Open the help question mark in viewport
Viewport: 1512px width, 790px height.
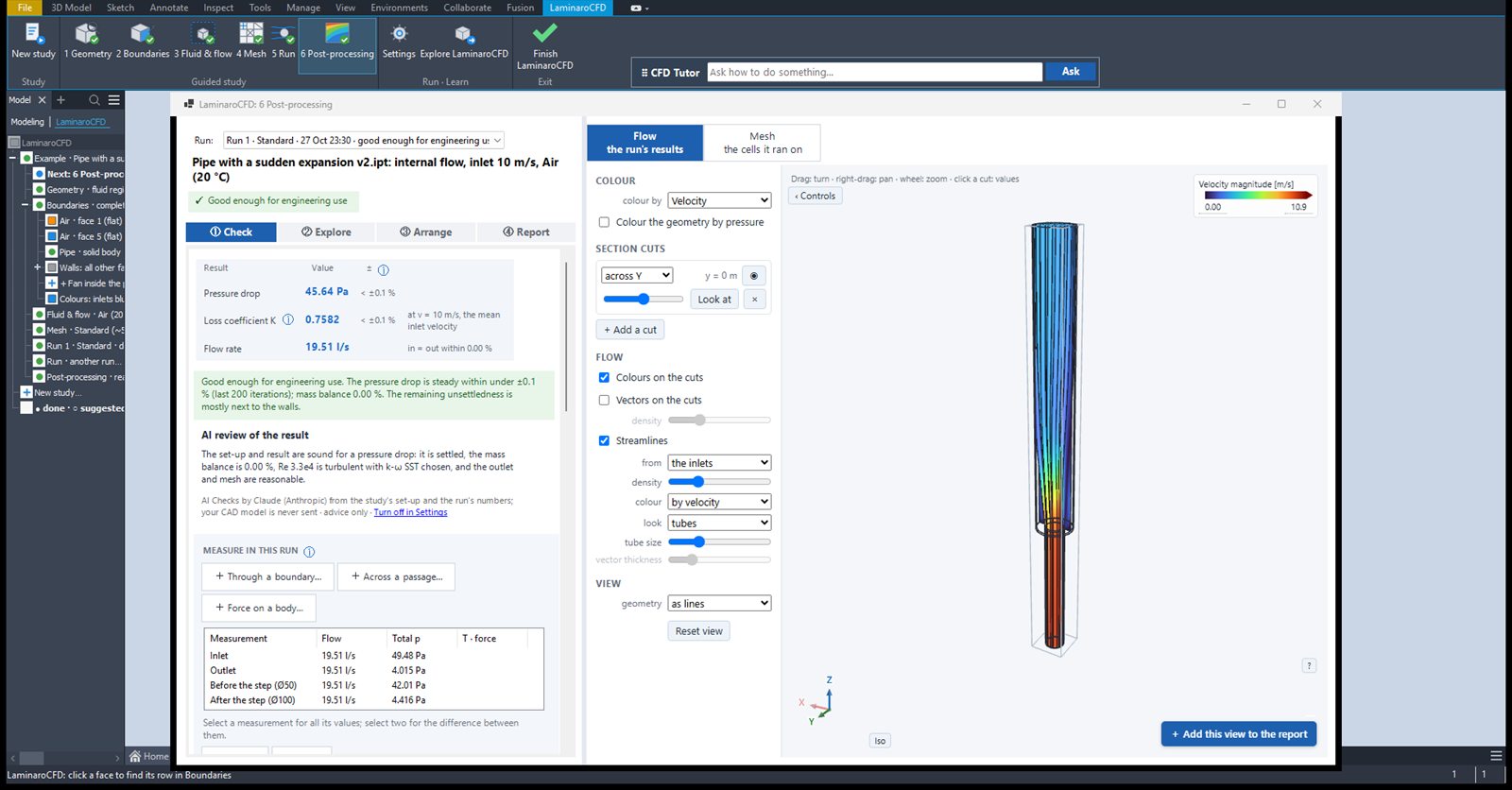pyautogui.click(x=1309, y=665)
